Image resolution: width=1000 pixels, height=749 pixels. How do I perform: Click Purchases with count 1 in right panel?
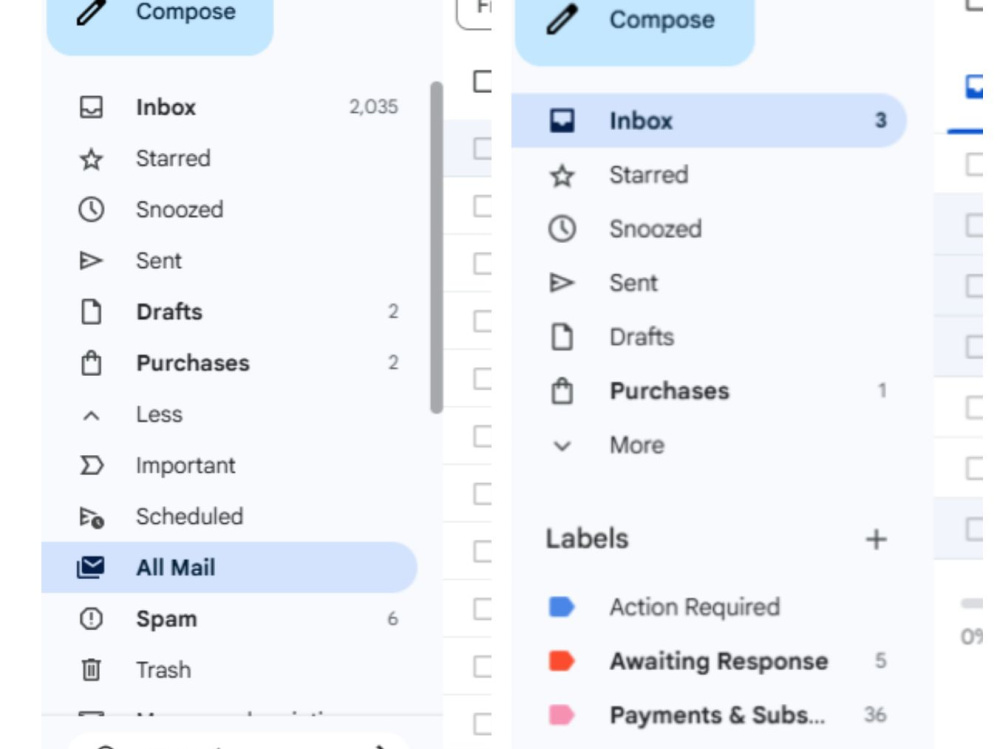709,391
